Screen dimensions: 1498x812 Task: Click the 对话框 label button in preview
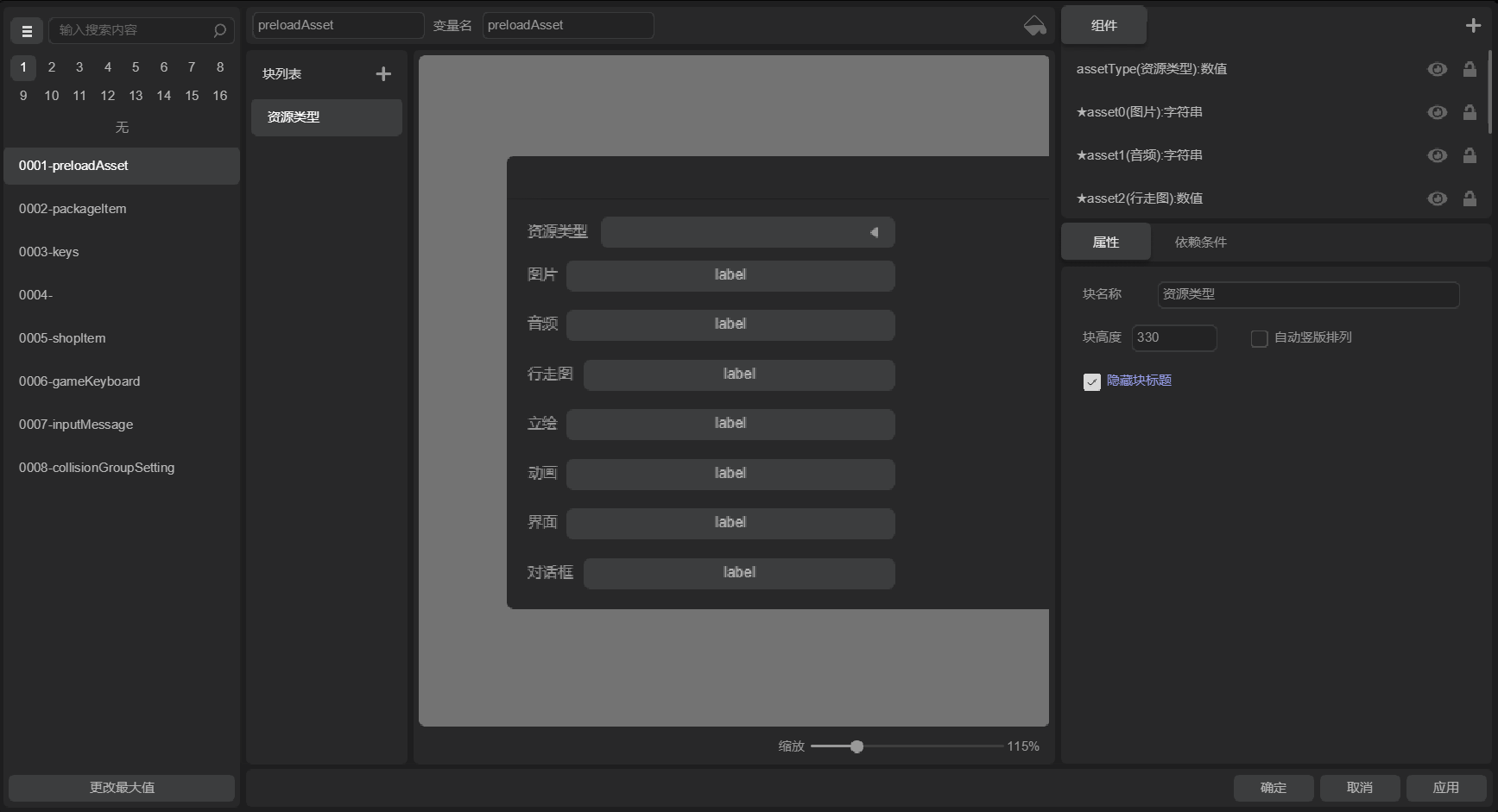tap(739, 573)
